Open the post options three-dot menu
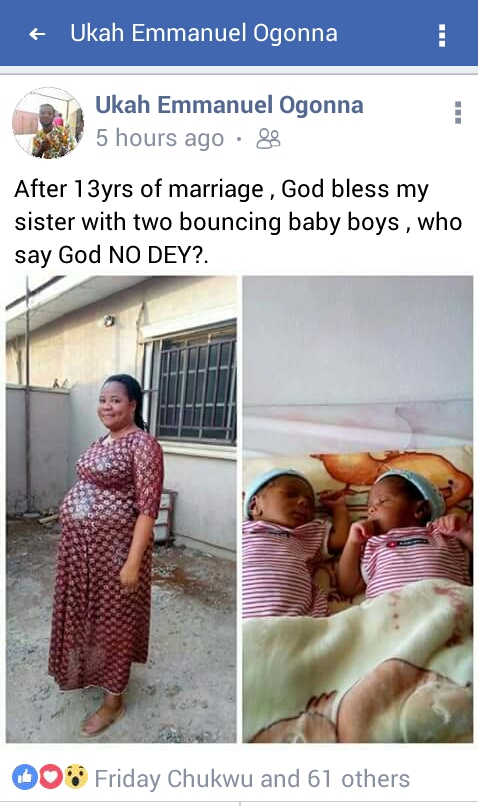 [457, 113]
